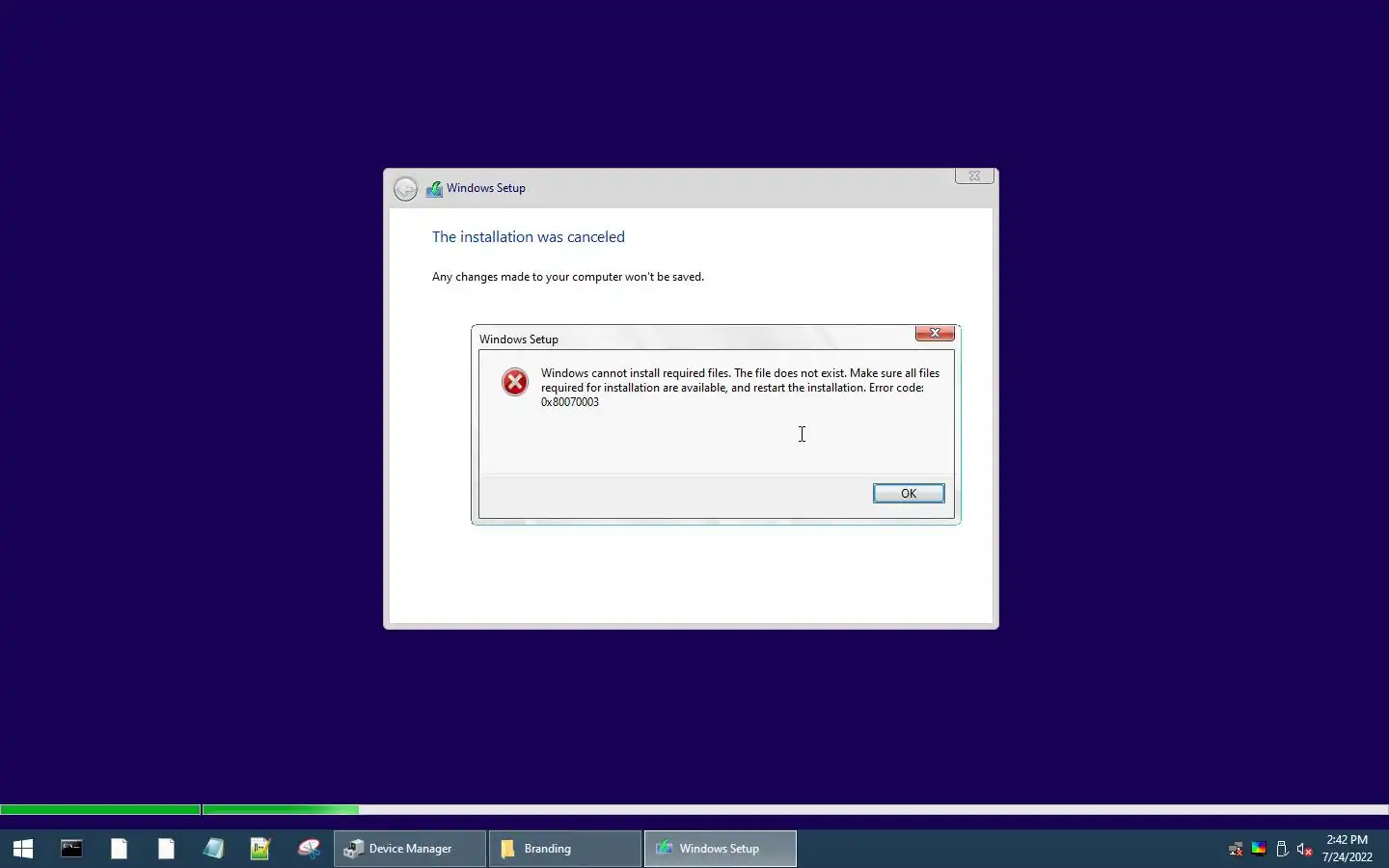Switch to Windows Setup taskbar button

[x=721, y=849]
